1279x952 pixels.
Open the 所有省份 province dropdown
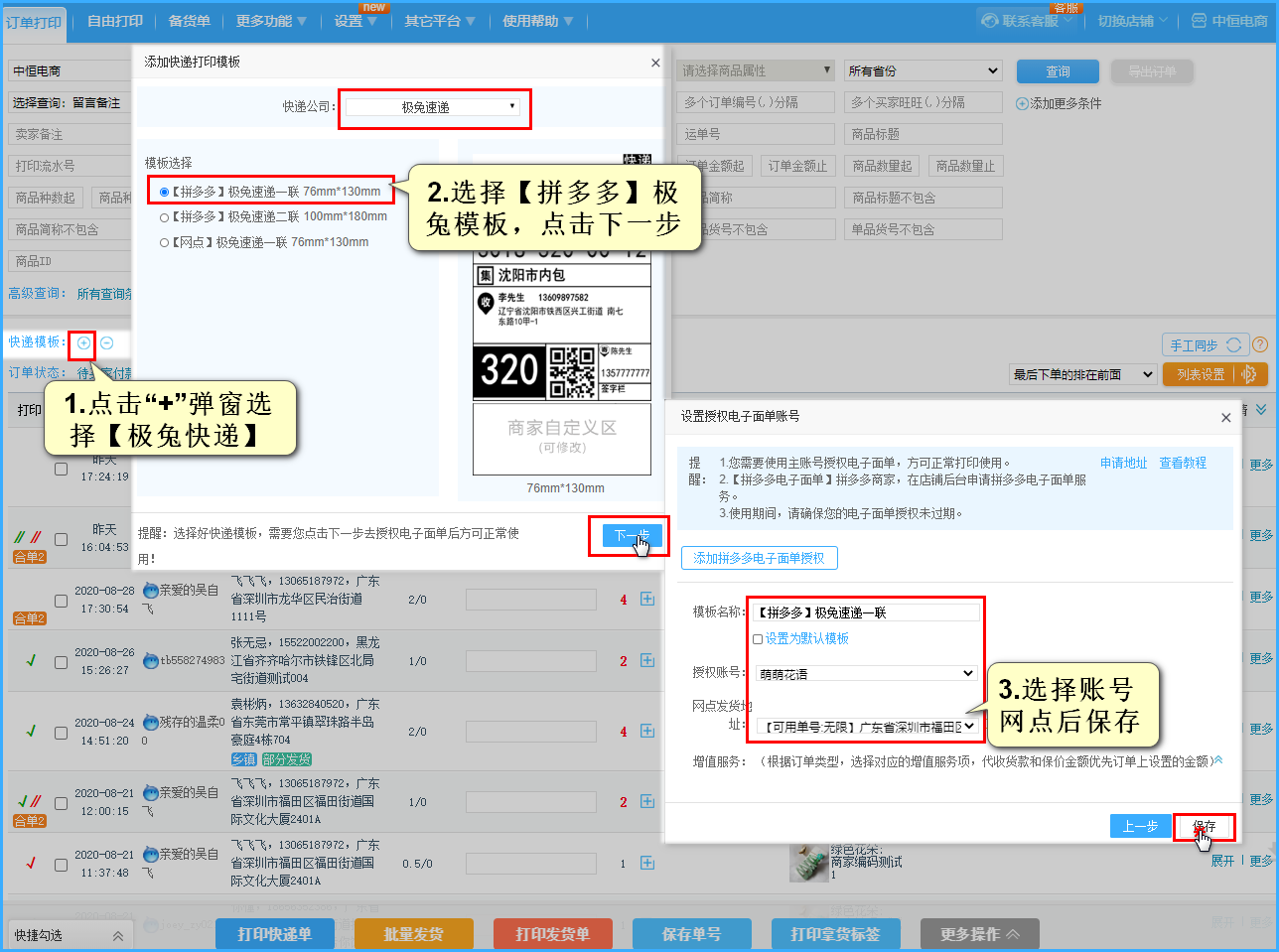(924, 70)
